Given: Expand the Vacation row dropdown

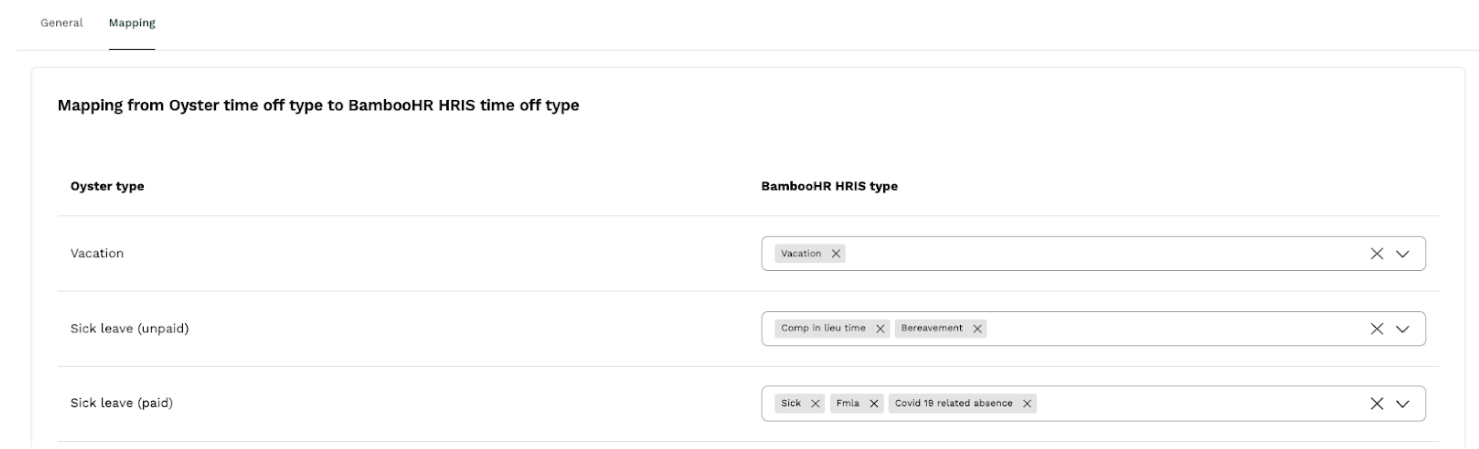Looking at the screenshot, I should 1402,254.
